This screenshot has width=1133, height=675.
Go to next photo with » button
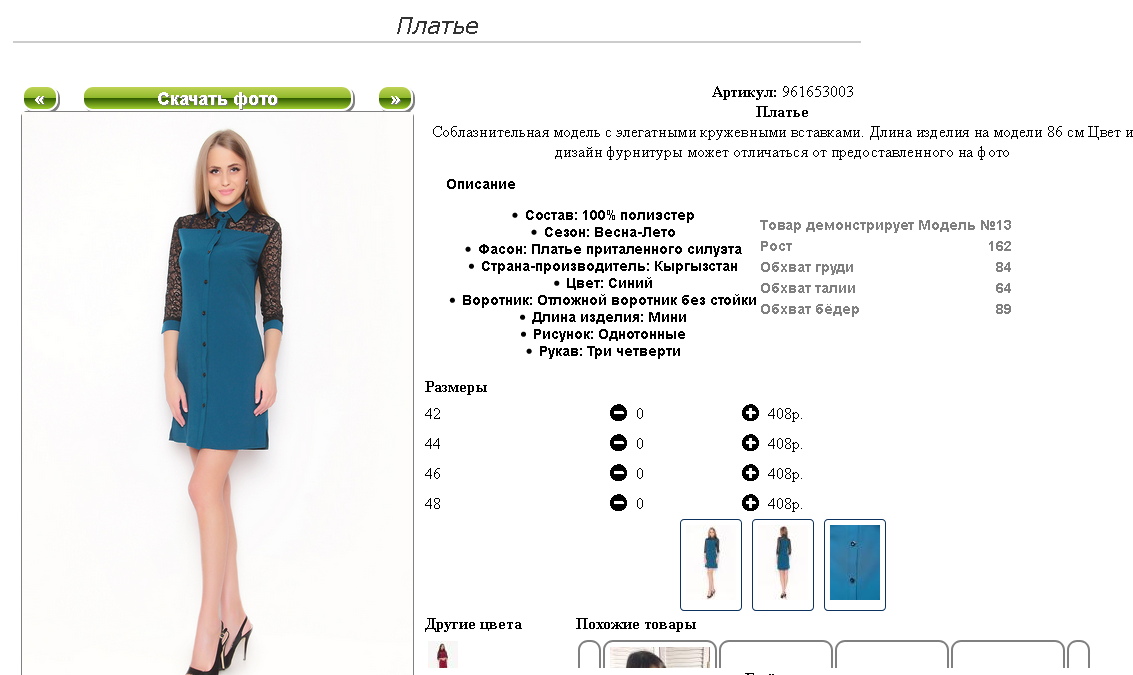click(x=395, y=99)
